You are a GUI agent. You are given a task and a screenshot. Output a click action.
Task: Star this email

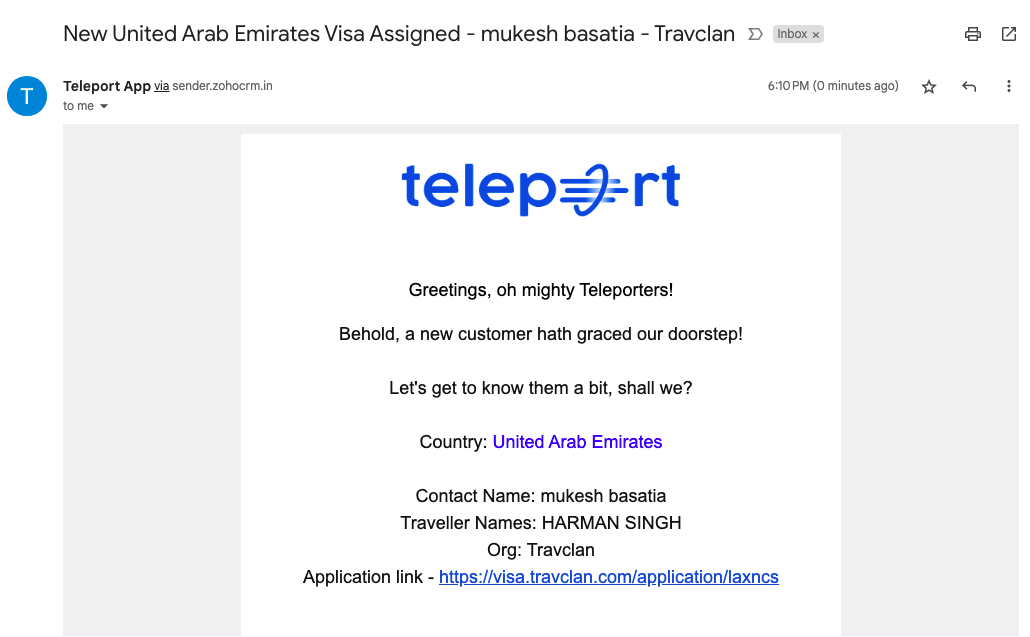[x=929, y=87]
